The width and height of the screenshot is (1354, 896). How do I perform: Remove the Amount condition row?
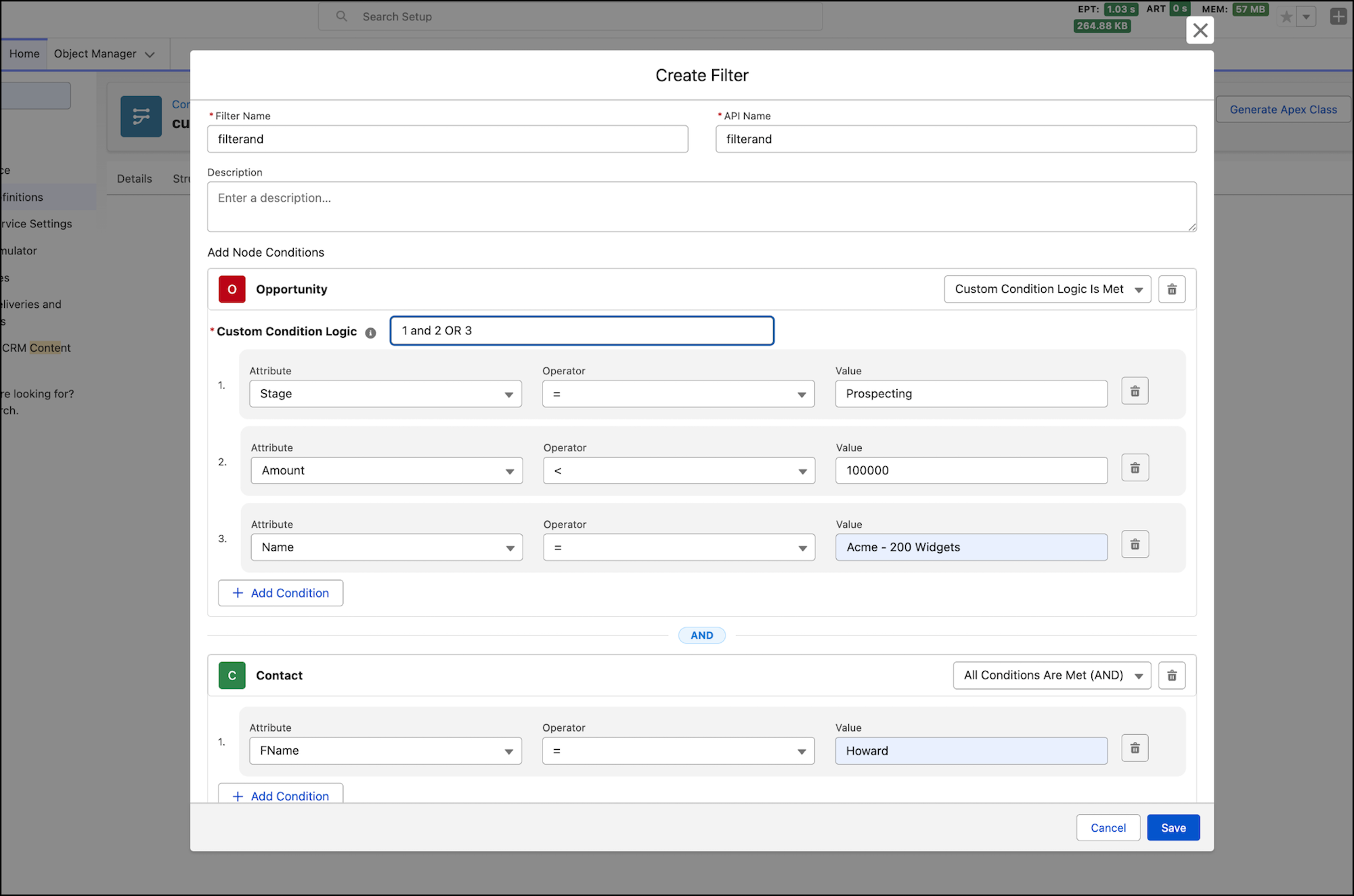click(1135, 468)
